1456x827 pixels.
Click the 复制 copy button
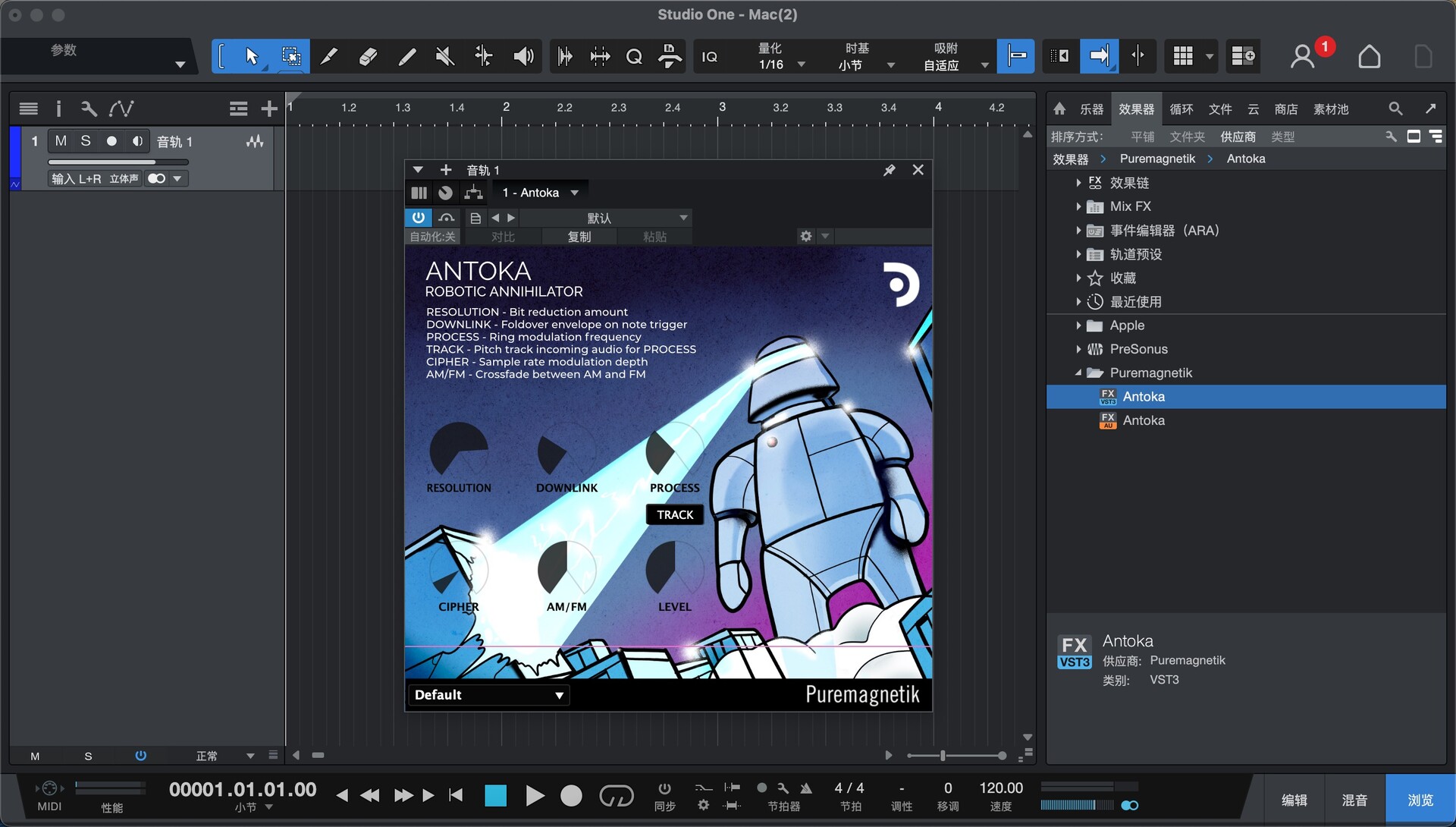click(x=579, y=237)
